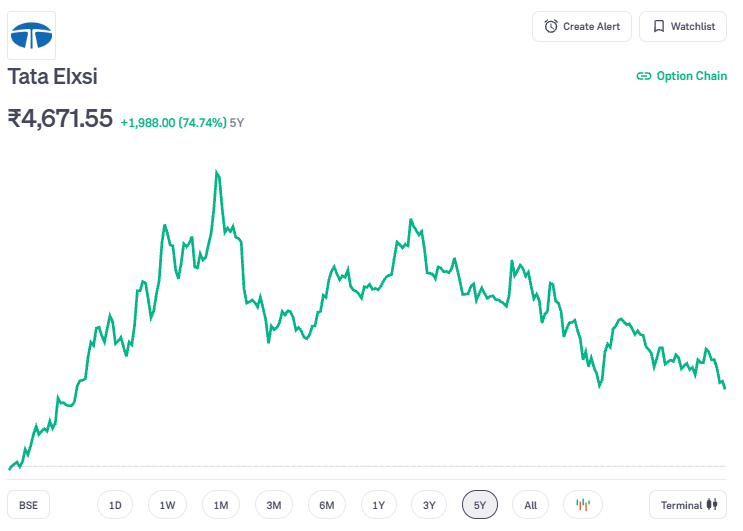The height and width of the screenshot is (531, 743).
Task: Click the Tata Elxsi company logo
Action: [x=32, y=36]
